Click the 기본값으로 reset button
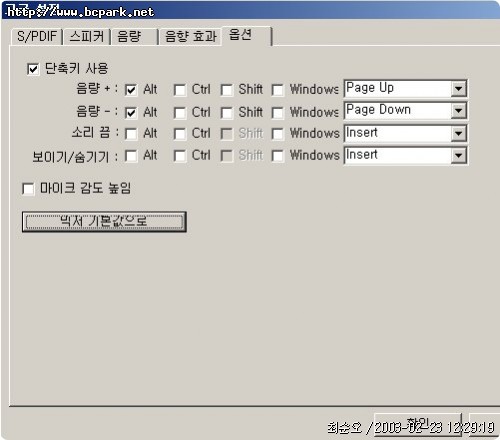 [x=104, y=221]
